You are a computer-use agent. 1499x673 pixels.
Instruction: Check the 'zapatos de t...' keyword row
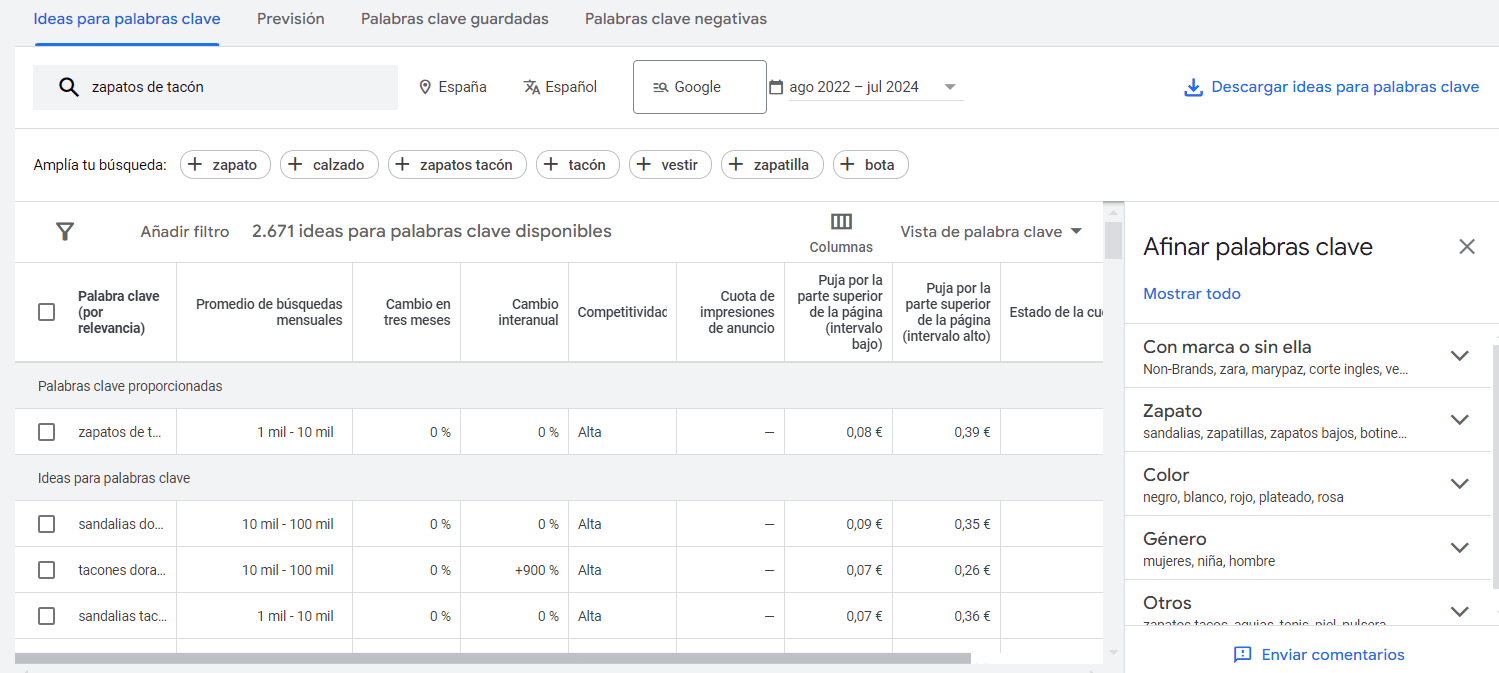click(x=46, y=432)
